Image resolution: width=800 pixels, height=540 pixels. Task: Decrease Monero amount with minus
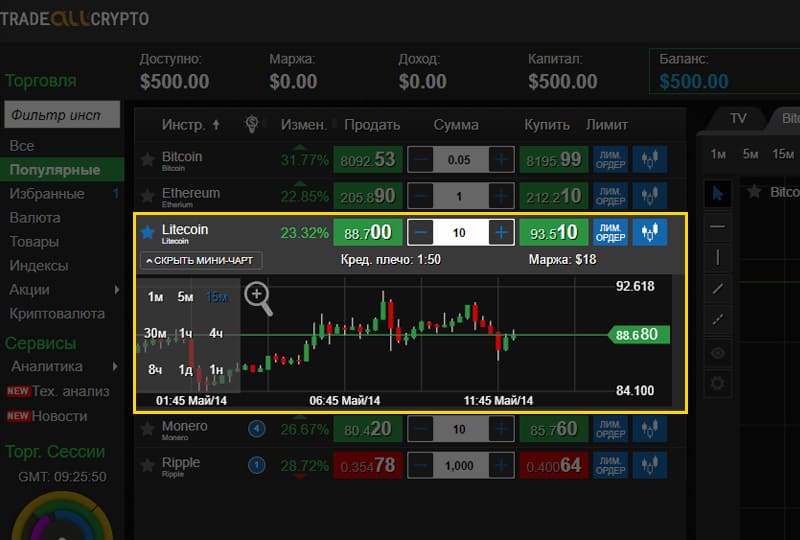[420, 429]
